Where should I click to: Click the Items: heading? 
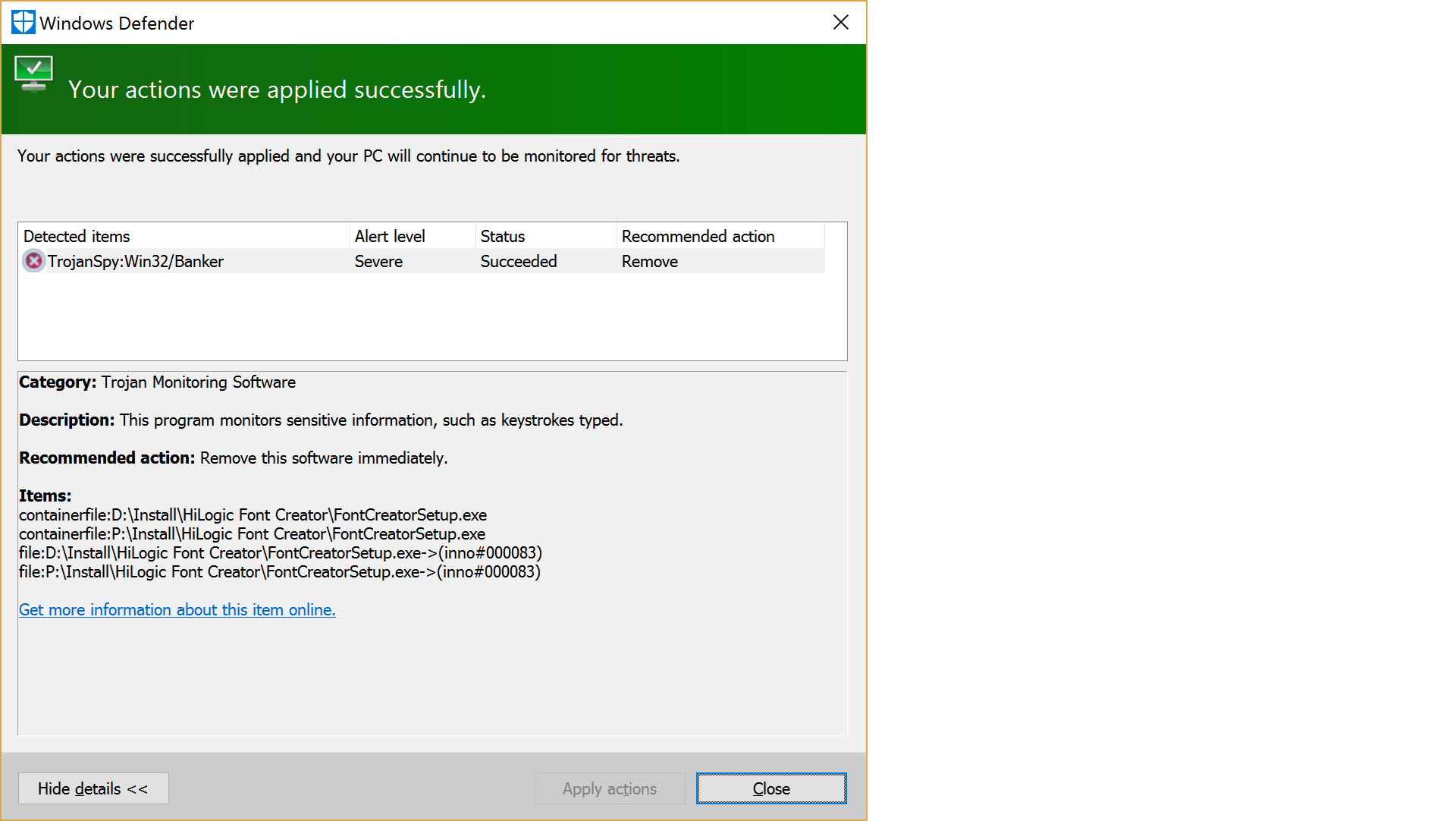45,495
